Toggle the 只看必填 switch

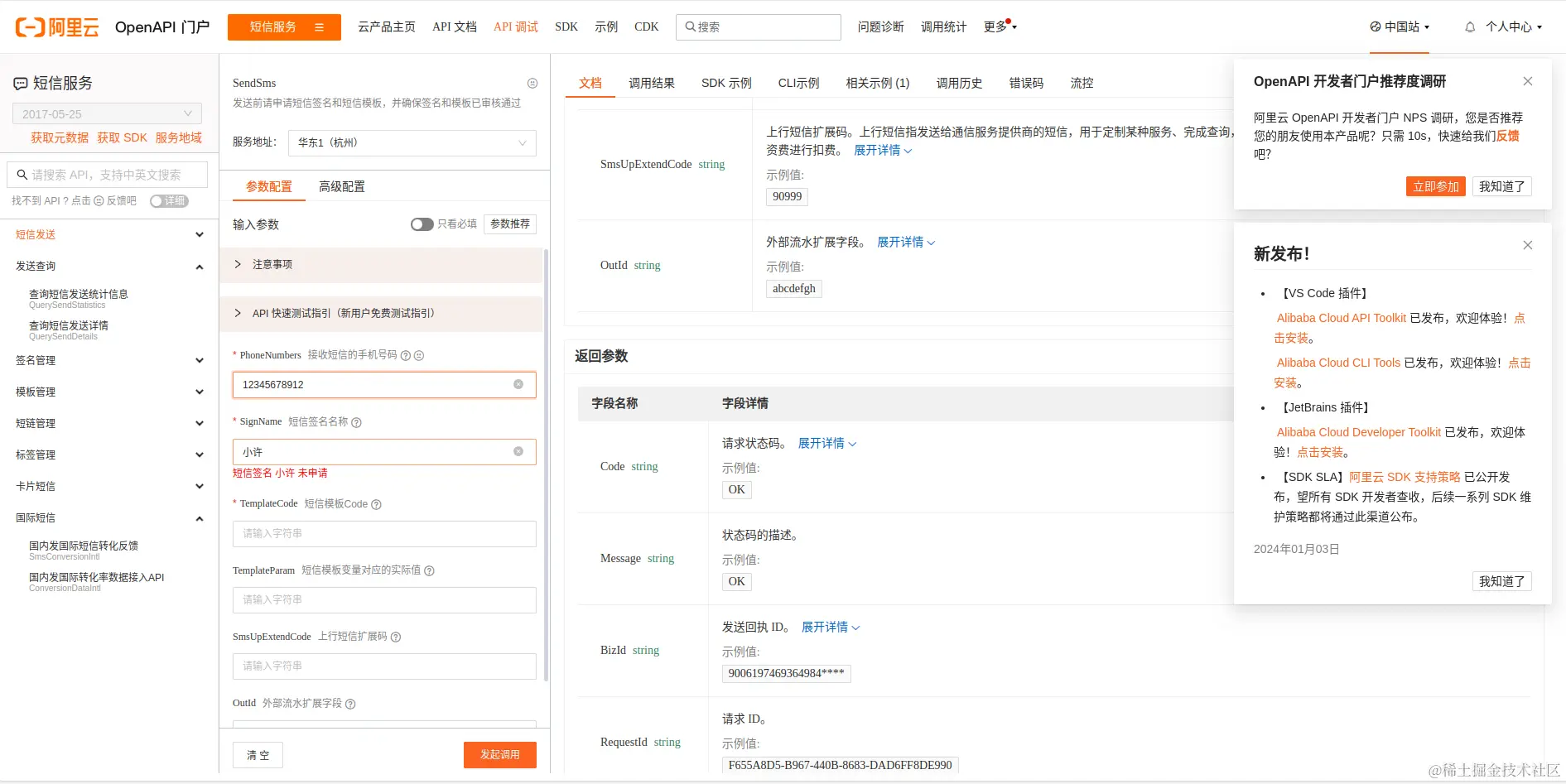pyautogui.click(x=422, y=224)
